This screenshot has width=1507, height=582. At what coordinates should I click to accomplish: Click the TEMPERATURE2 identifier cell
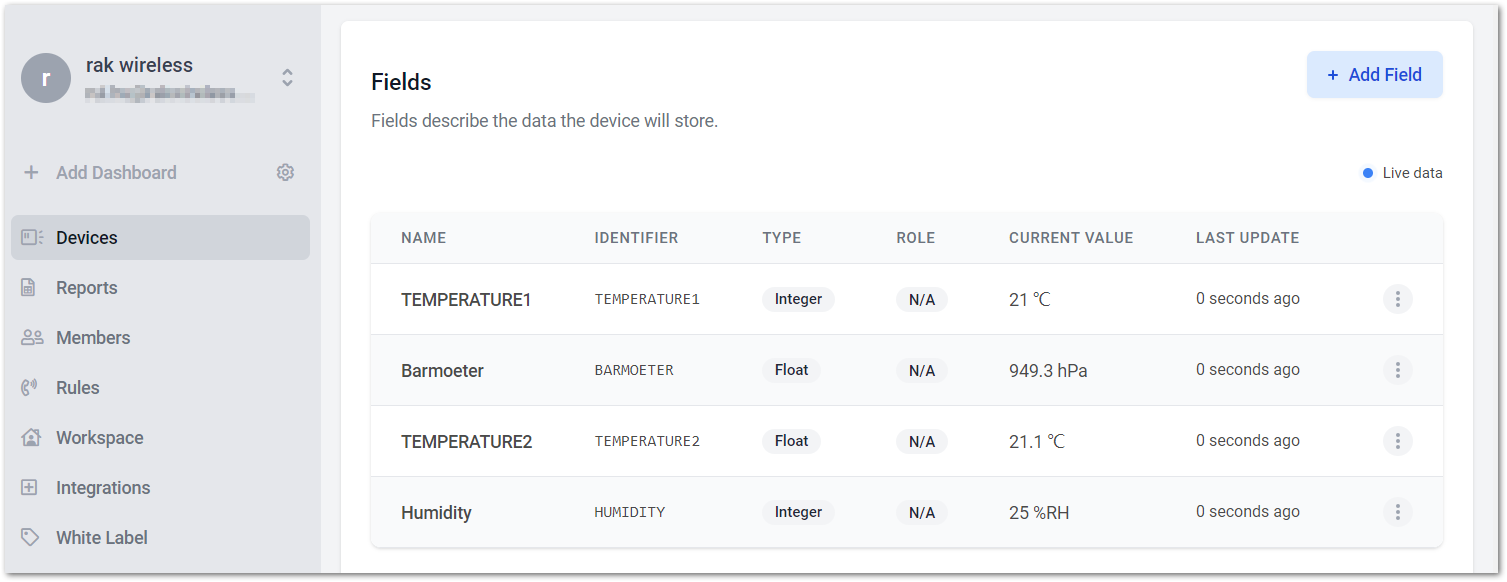click(x=647, y=441)
